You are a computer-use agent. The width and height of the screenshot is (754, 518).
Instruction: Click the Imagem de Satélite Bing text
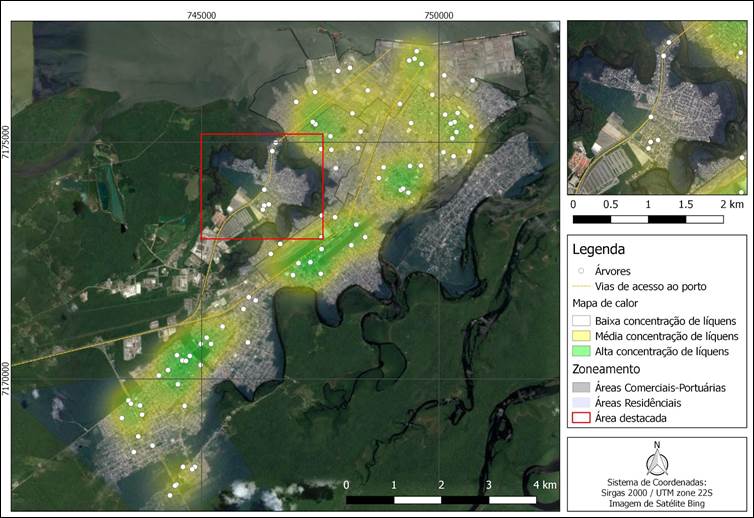pos(656,505)
